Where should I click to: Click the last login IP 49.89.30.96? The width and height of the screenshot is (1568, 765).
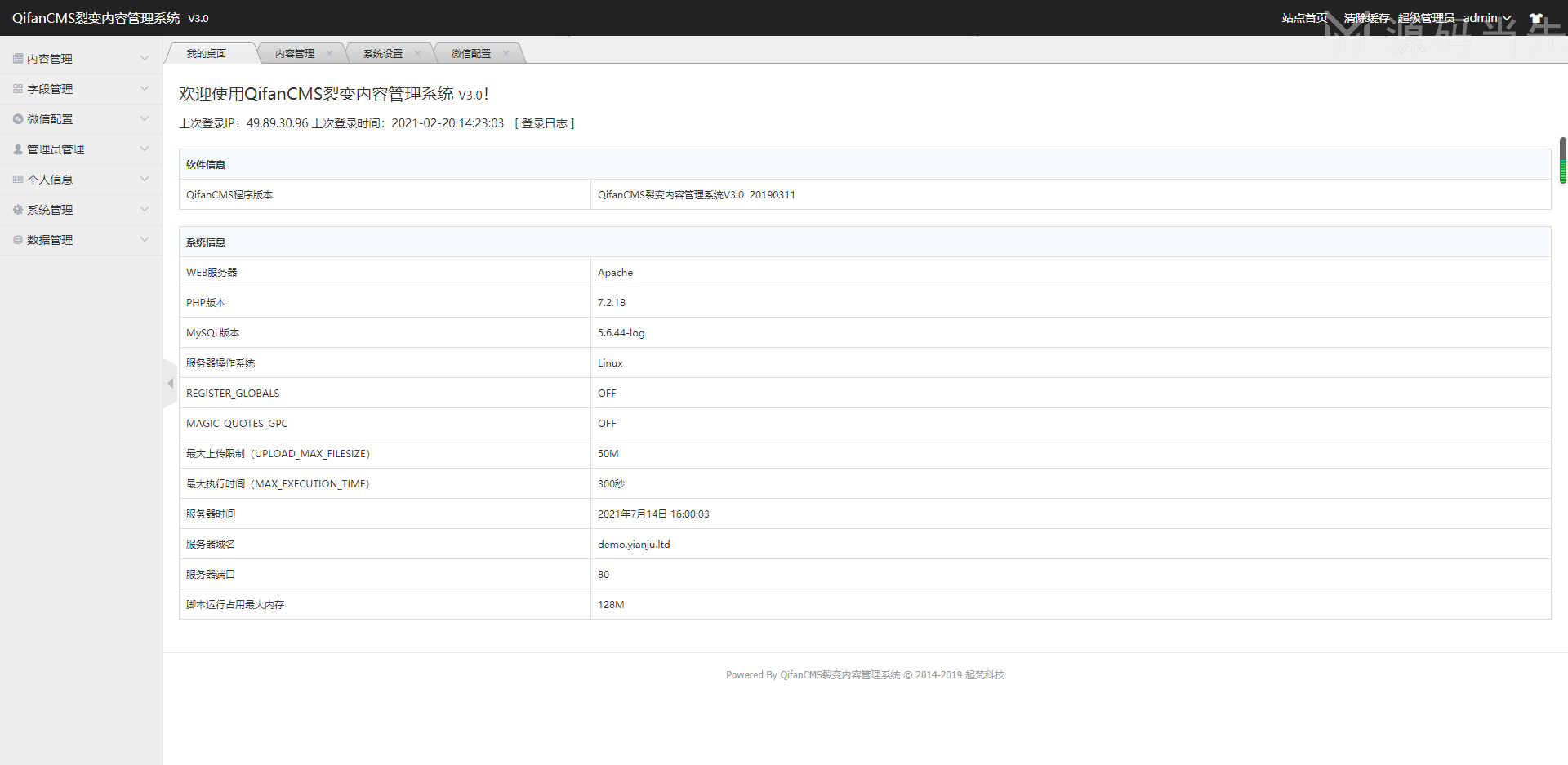[x=278, y=123]
